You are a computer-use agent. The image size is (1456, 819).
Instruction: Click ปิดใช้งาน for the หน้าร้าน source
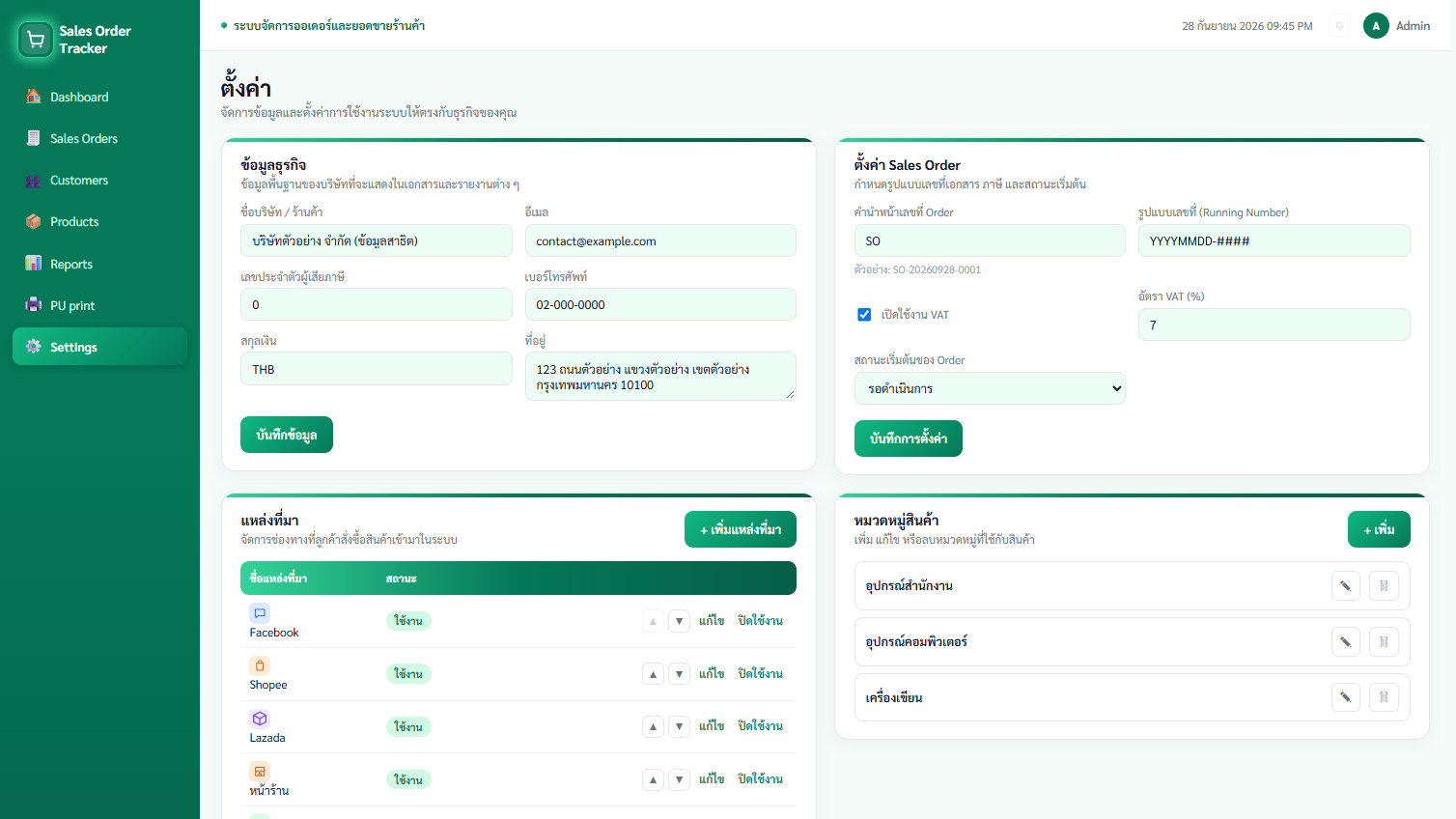(760, 779)
